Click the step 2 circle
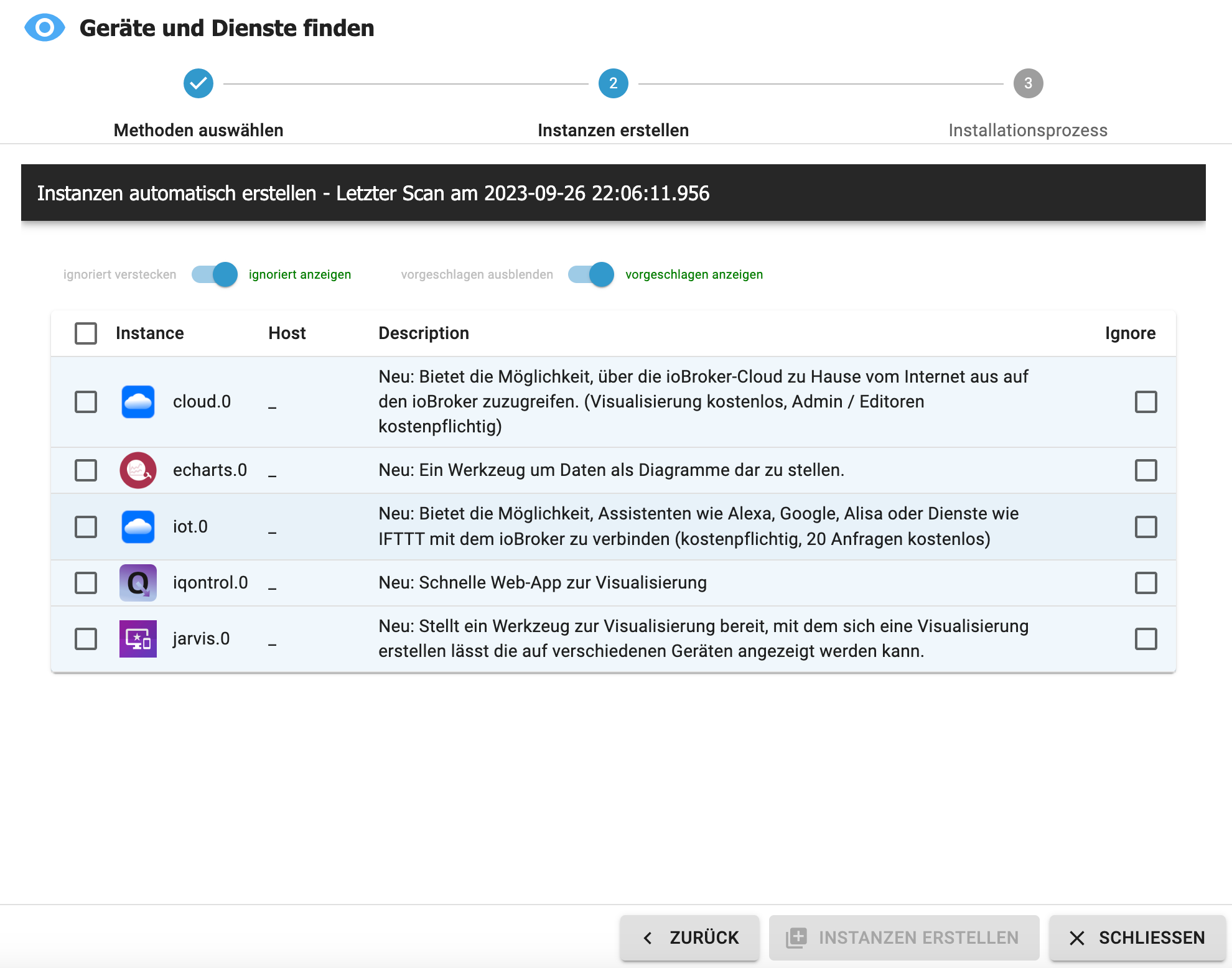 click(614, 83)
